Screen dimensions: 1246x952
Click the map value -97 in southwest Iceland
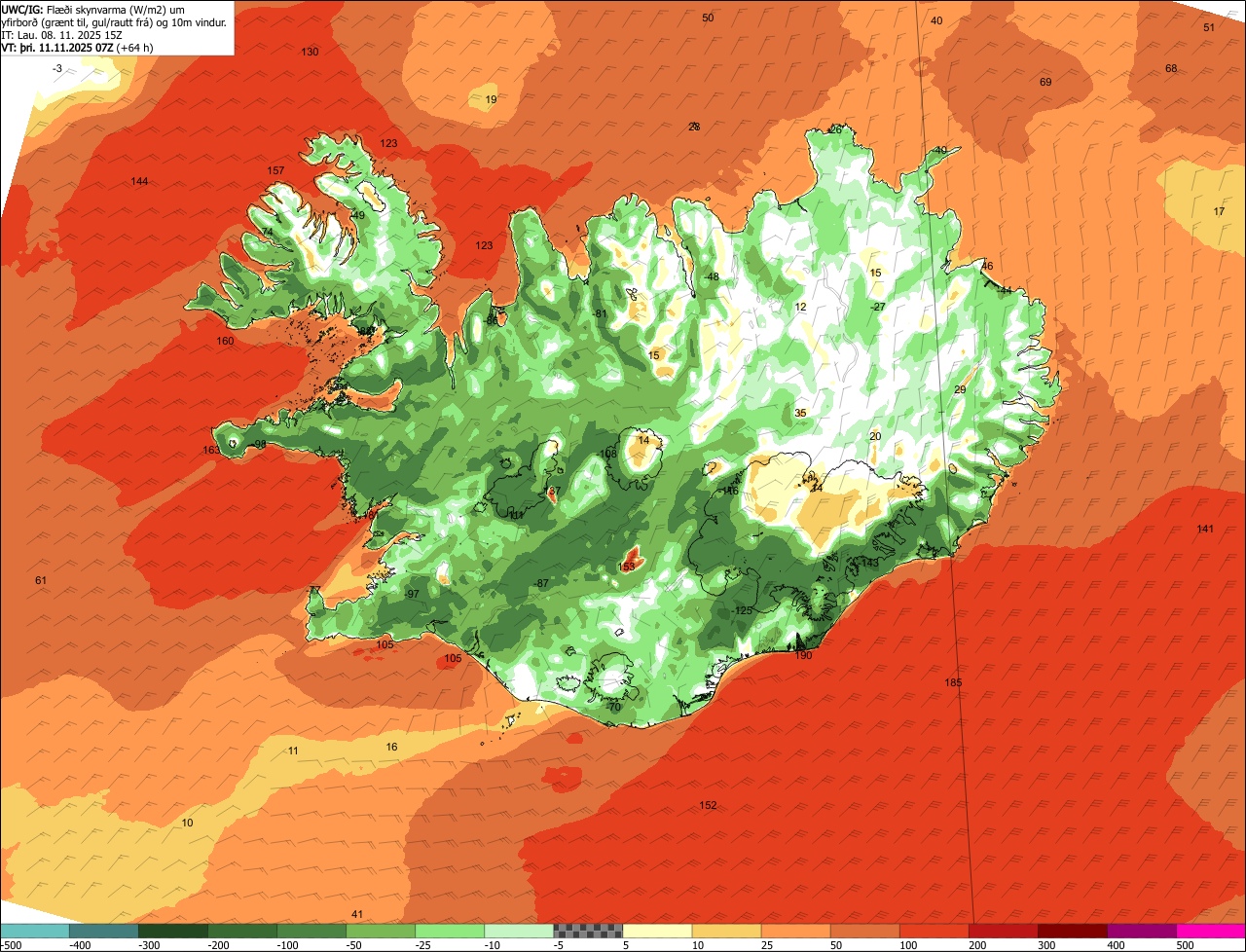click(412, 594)
